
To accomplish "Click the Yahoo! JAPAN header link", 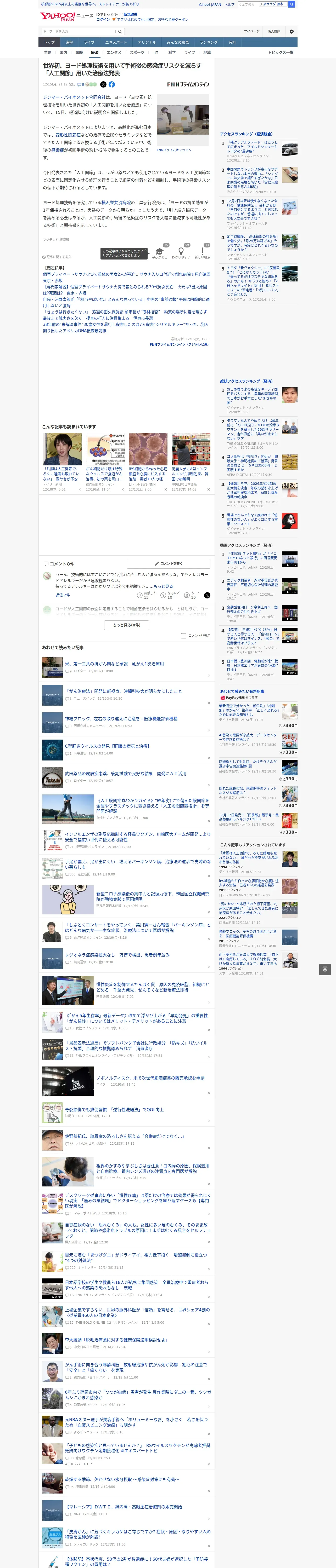I will tap(210, 4).
